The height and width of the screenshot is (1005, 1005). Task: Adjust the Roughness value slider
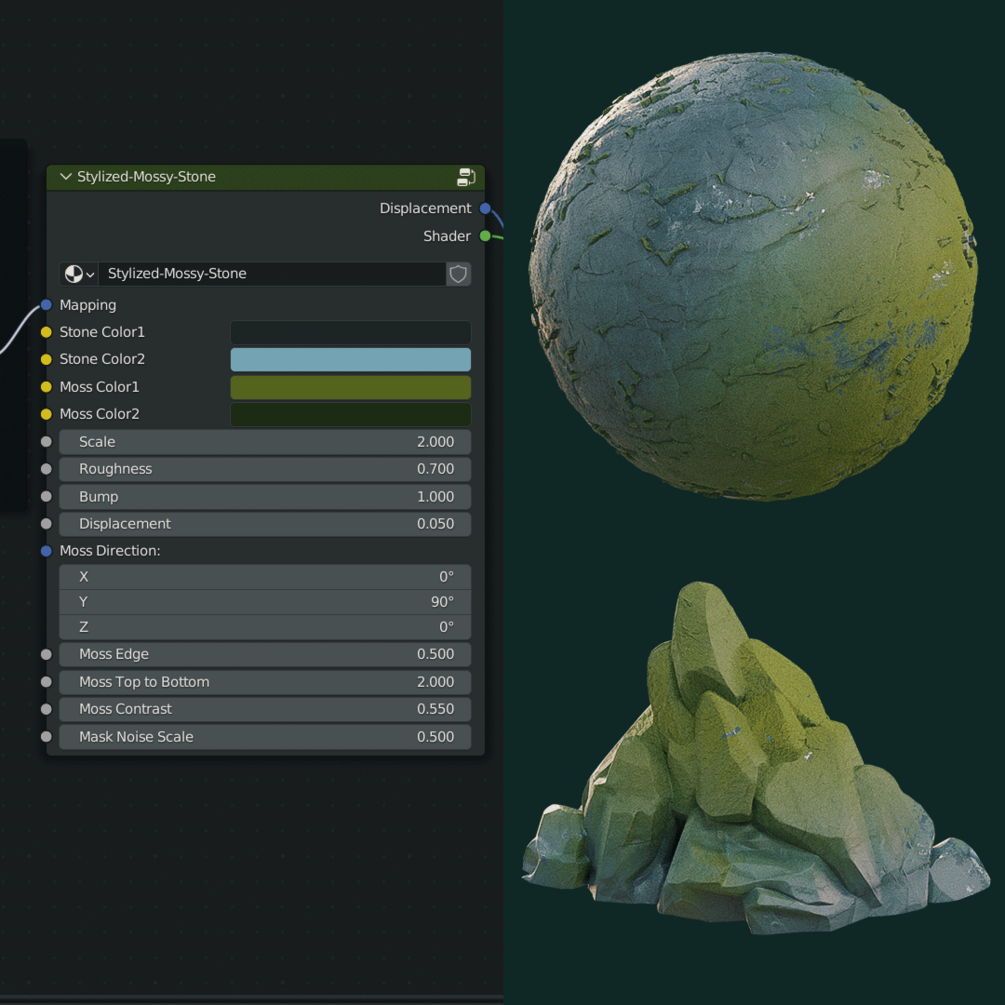(x=265, y=468)
